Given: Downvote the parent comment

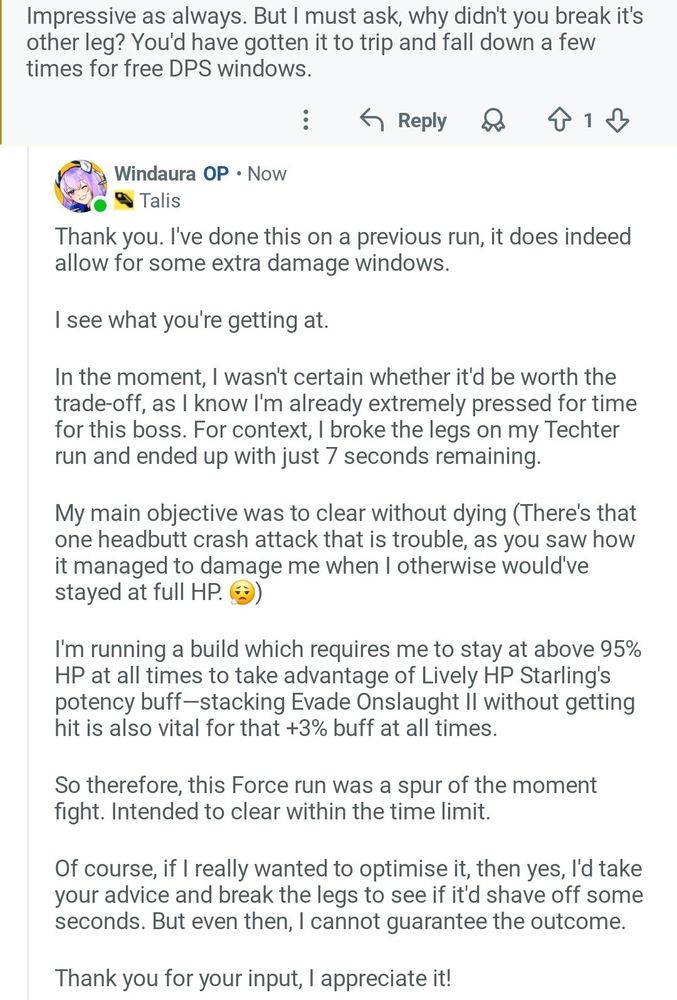Looking at the screenshot, I should click(x=618, y=121).
